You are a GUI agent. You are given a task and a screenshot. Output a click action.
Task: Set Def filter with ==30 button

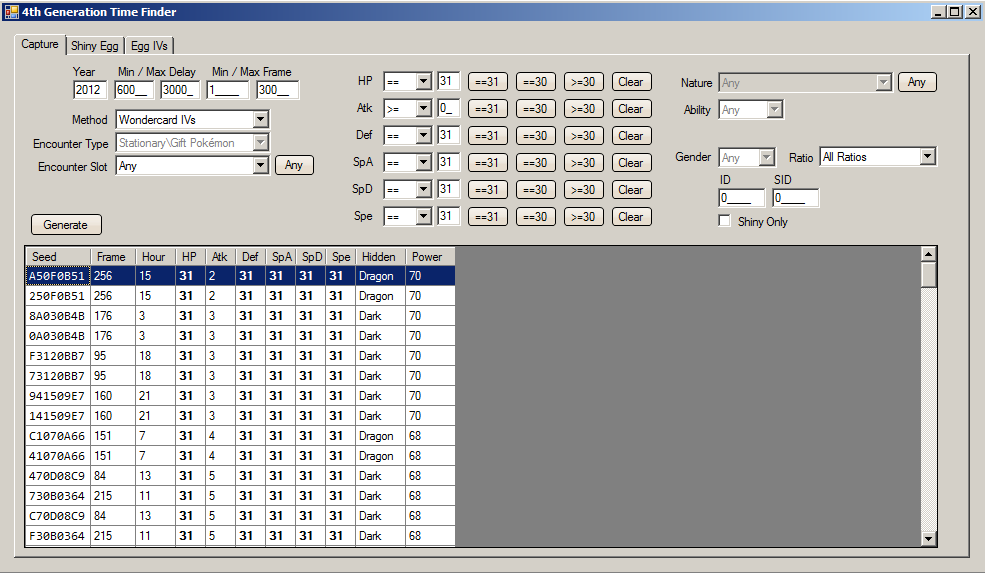point(535,136)
